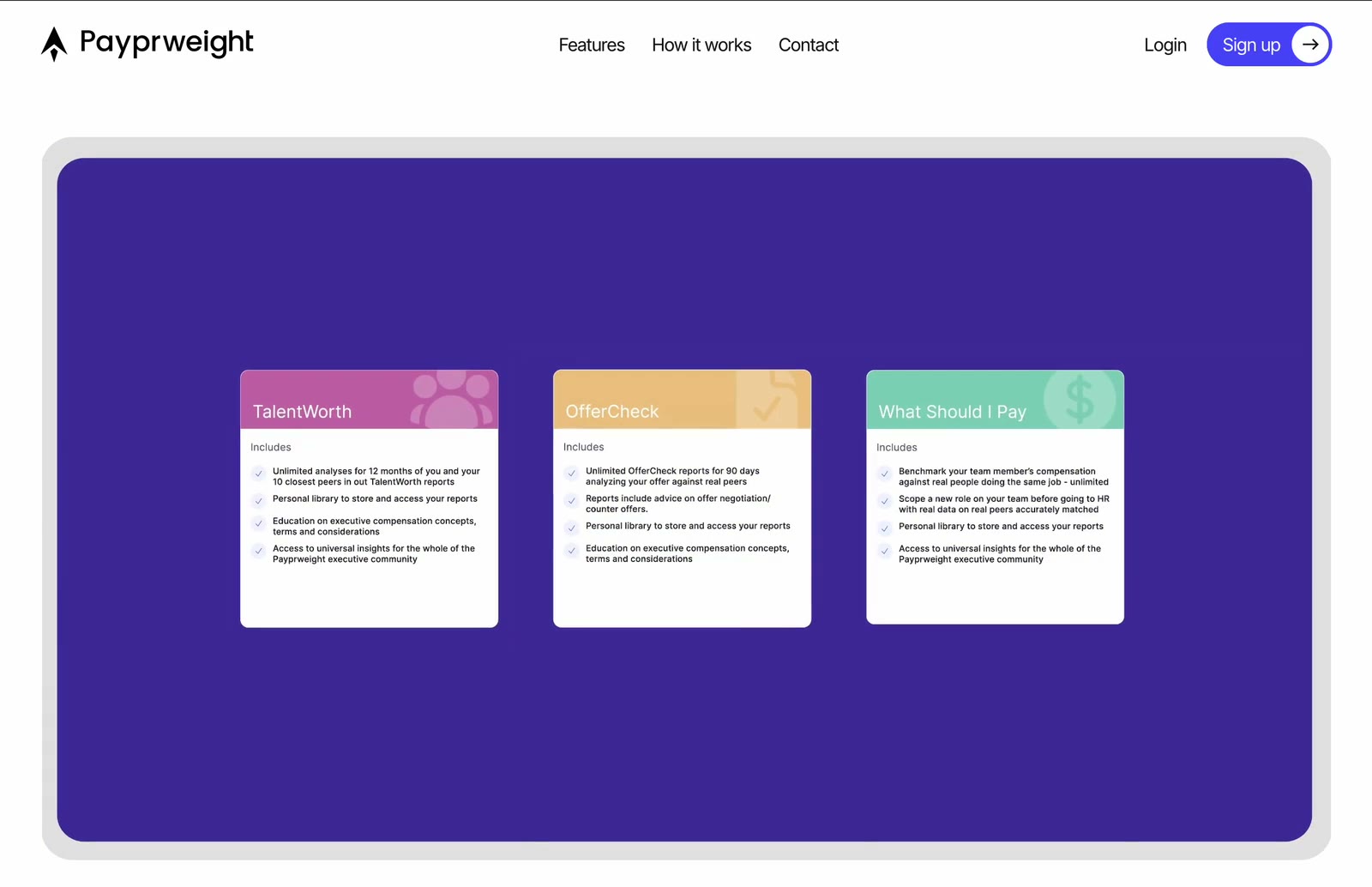Click checkmark beside TalentWorth 'Access to universal insights'
Screen dimensions: 1372x887
pyautogui.click(x=258, y=551)
